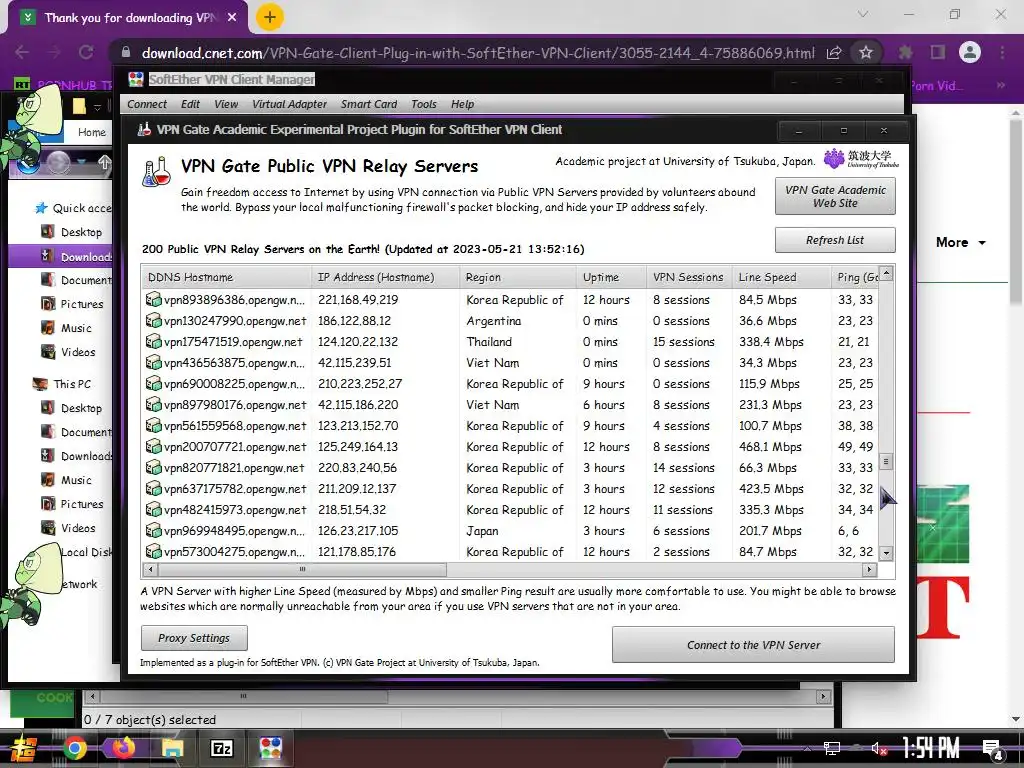
Task: Select server icon for vpn482415973.opengw.net
Action: click(x=153, y=509)
